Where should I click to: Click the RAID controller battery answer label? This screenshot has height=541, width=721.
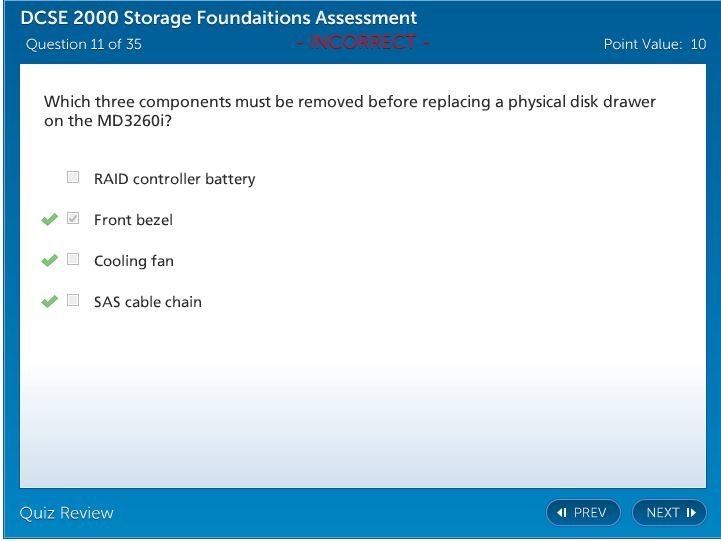tap(174, 180)
